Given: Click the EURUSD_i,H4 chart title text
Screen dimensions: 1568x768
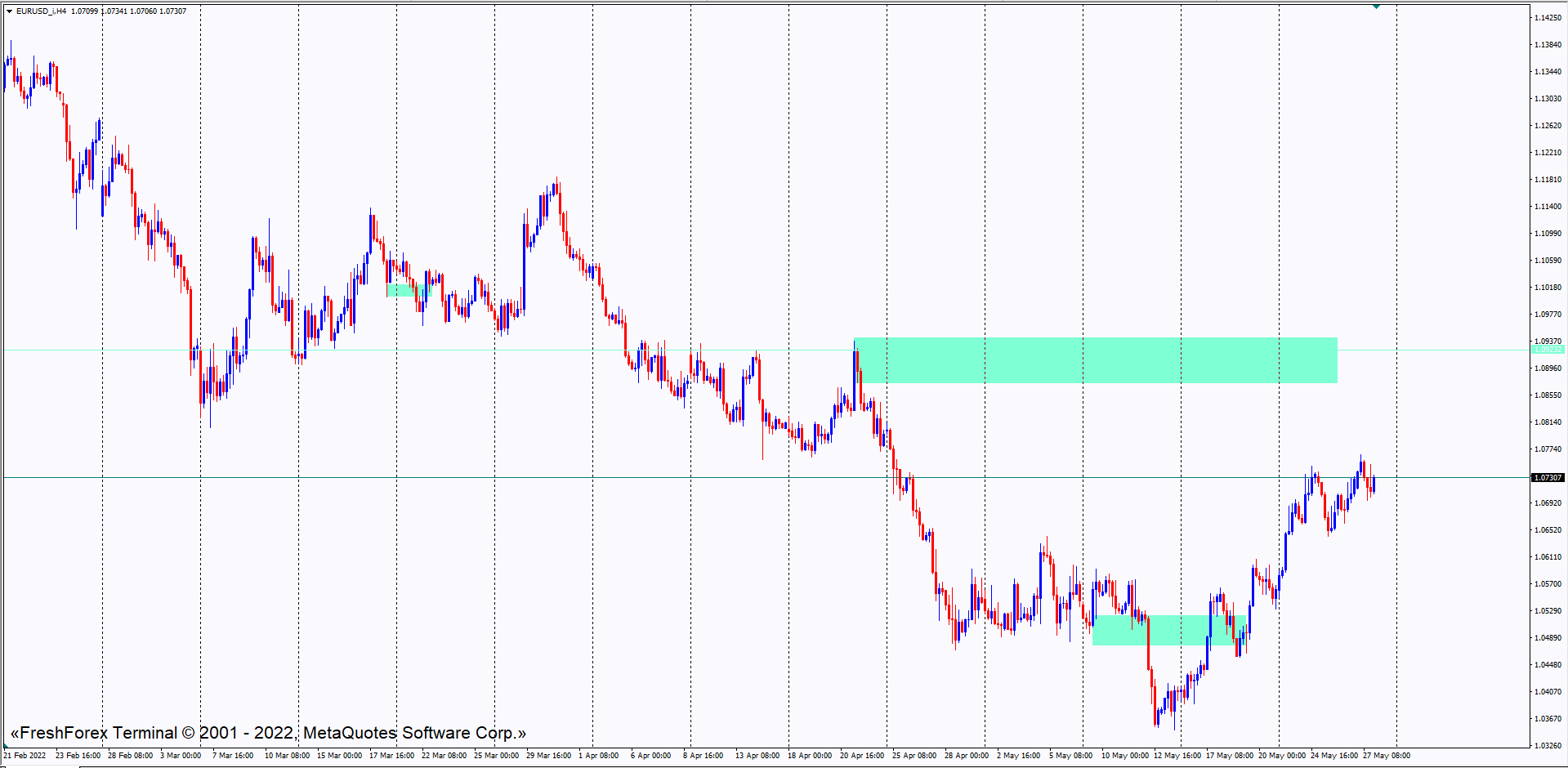Looking at the screenshot, I should [41, 11].
